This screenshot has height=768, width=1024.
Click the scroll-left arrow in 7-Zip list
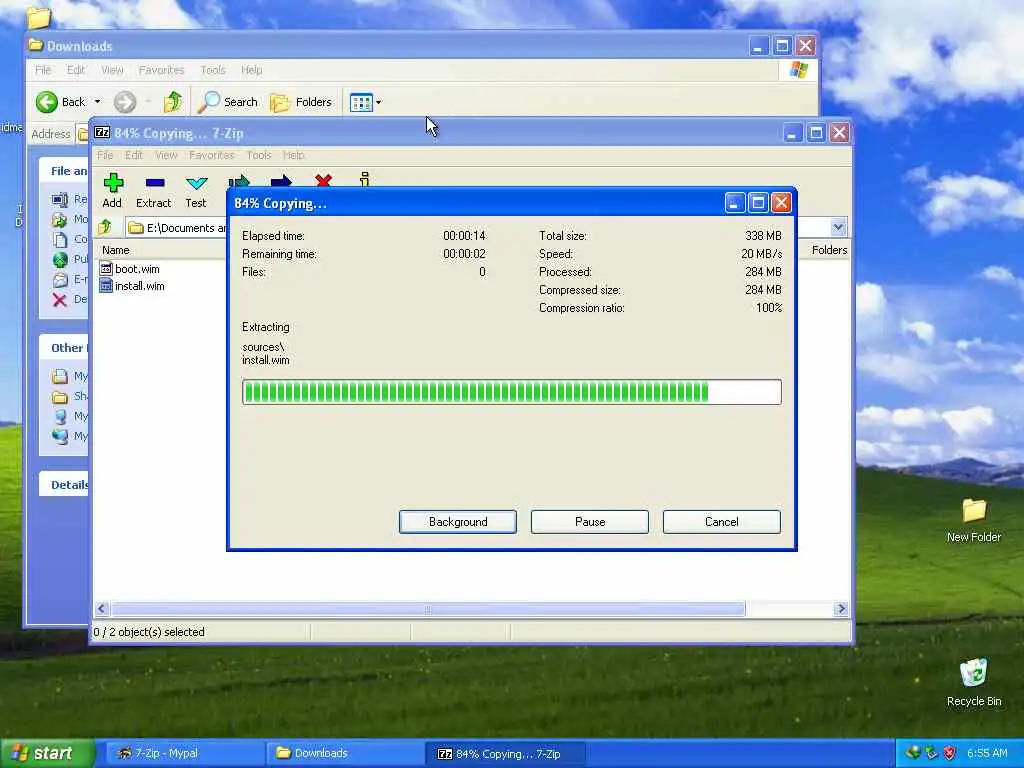101,609
